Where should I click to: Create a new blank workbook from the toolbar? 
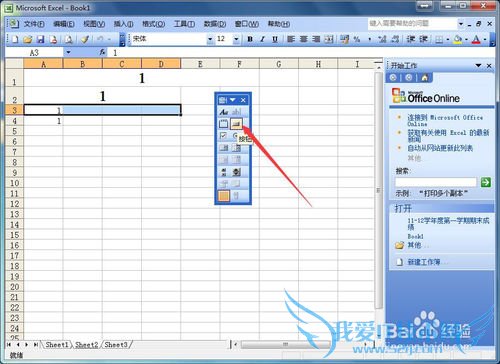(x=15, y=39)
